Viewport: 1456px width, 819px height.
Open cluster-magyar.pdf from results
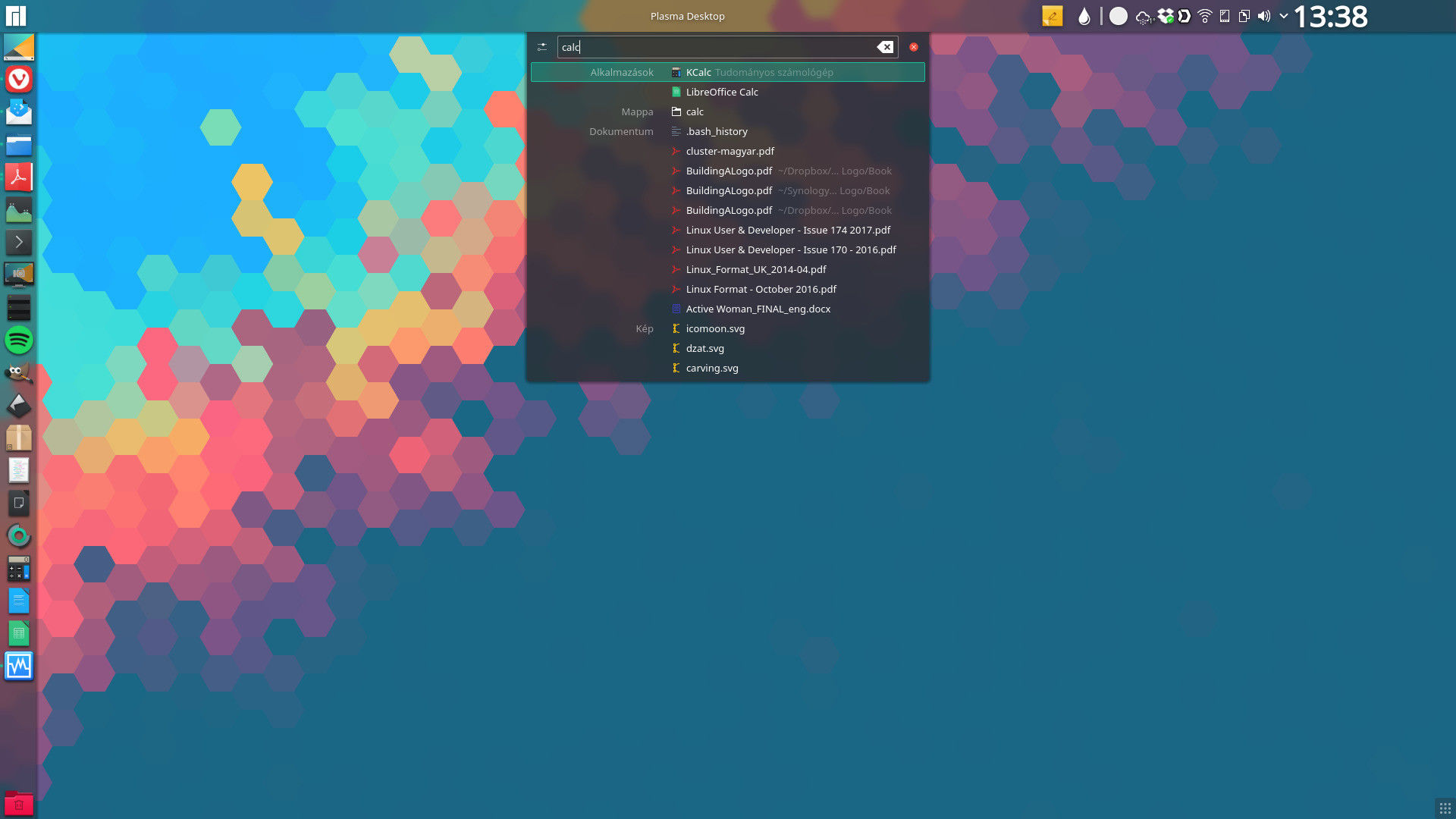[728, 151]
